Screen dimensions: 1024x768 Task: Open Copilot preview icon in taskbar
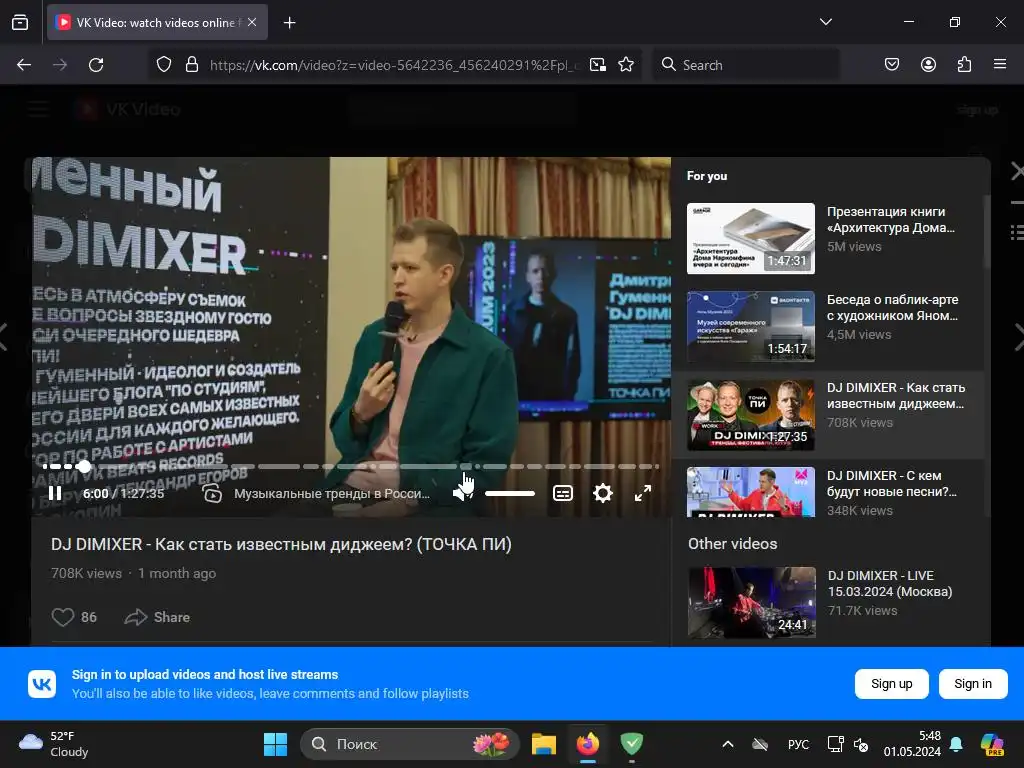(992, 744)
